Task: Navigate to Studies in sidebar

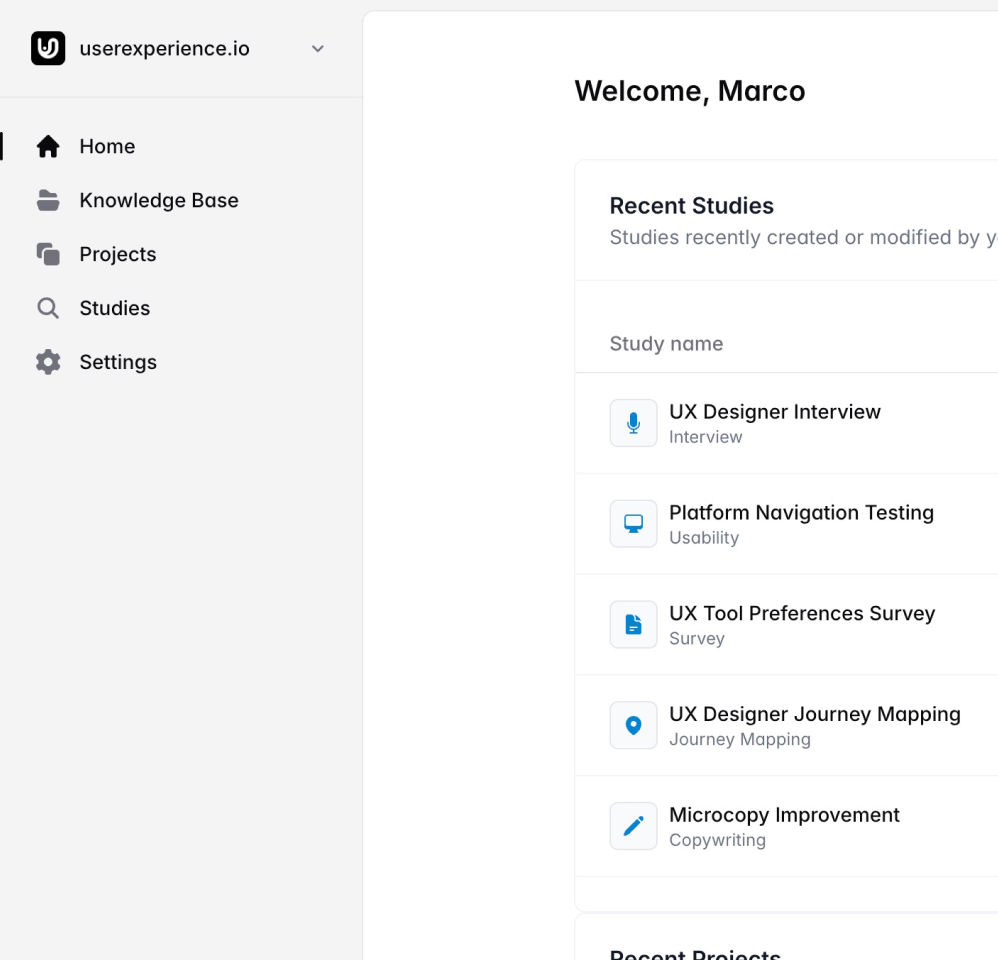Action: click(115, 308)
